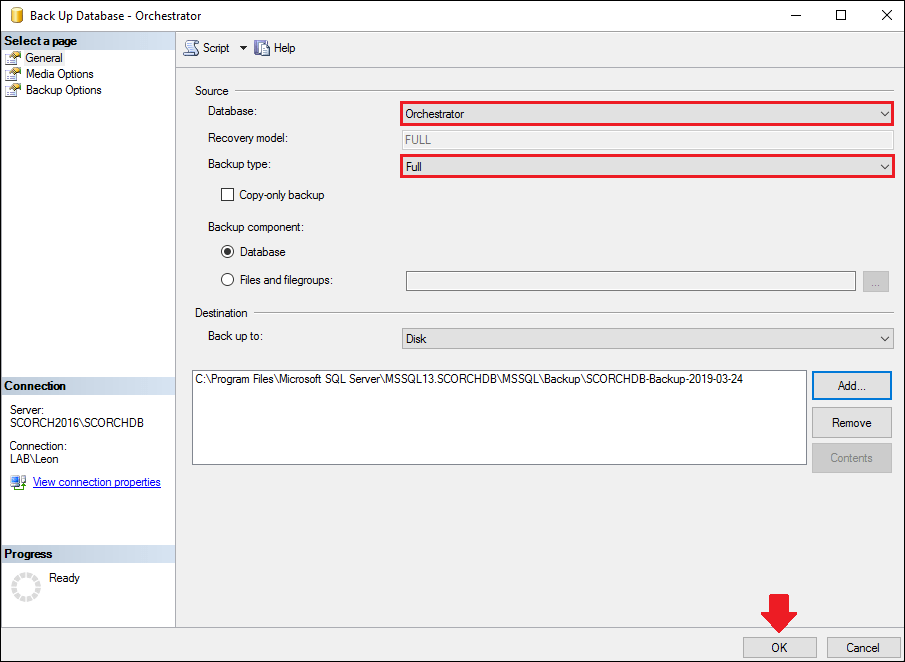This screenshot has width=905, height=662.
Task: Maximize the Back Up Database window
Action: pos(841,15)
